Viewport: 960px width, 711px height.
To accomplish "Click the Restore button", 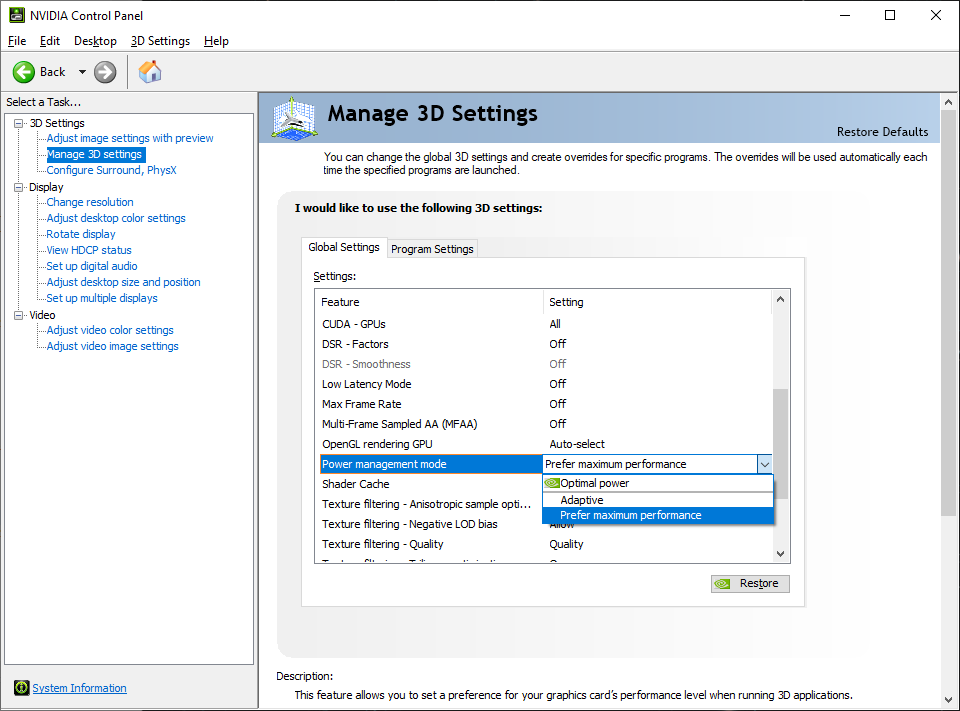I will (750, 584).
